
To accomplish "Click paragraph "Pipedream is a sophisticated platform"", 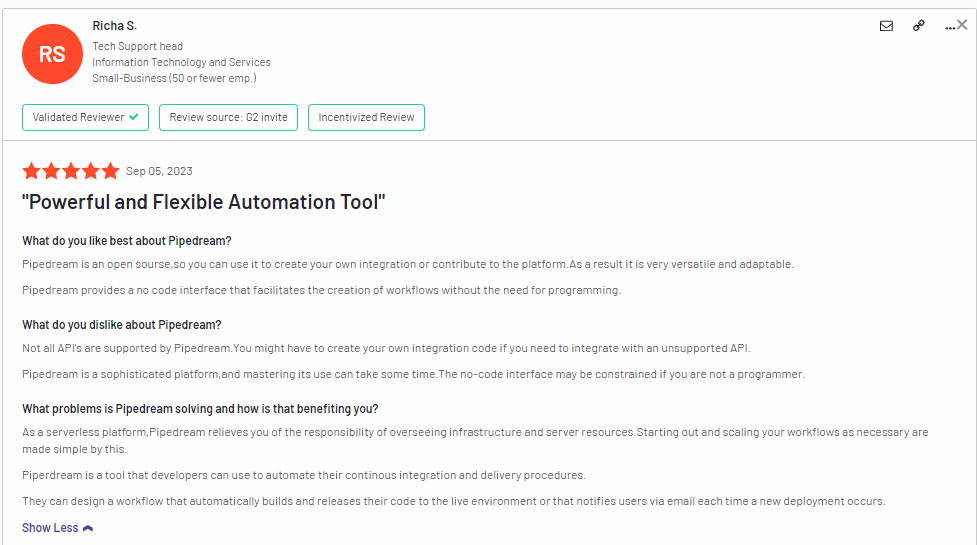I will pyautogui.click(x=413, y=374).
